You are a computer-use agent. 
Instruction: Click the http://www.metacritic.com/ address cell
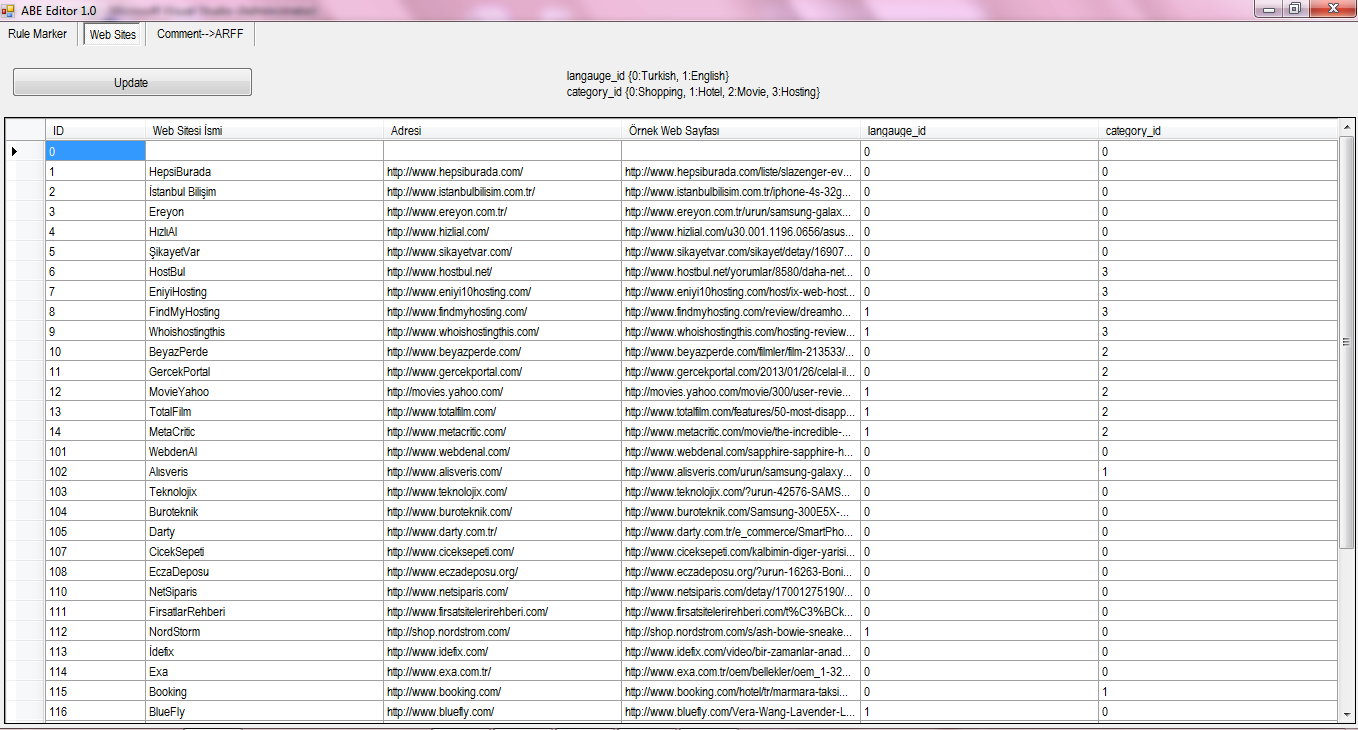[x=502, y=431]
